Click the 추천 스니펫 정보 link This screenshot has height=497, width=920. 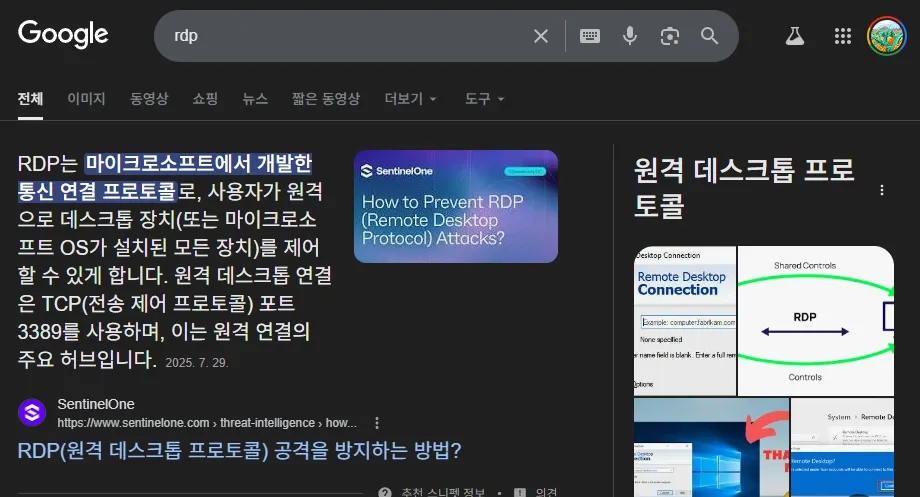click(x=443, y=492)
